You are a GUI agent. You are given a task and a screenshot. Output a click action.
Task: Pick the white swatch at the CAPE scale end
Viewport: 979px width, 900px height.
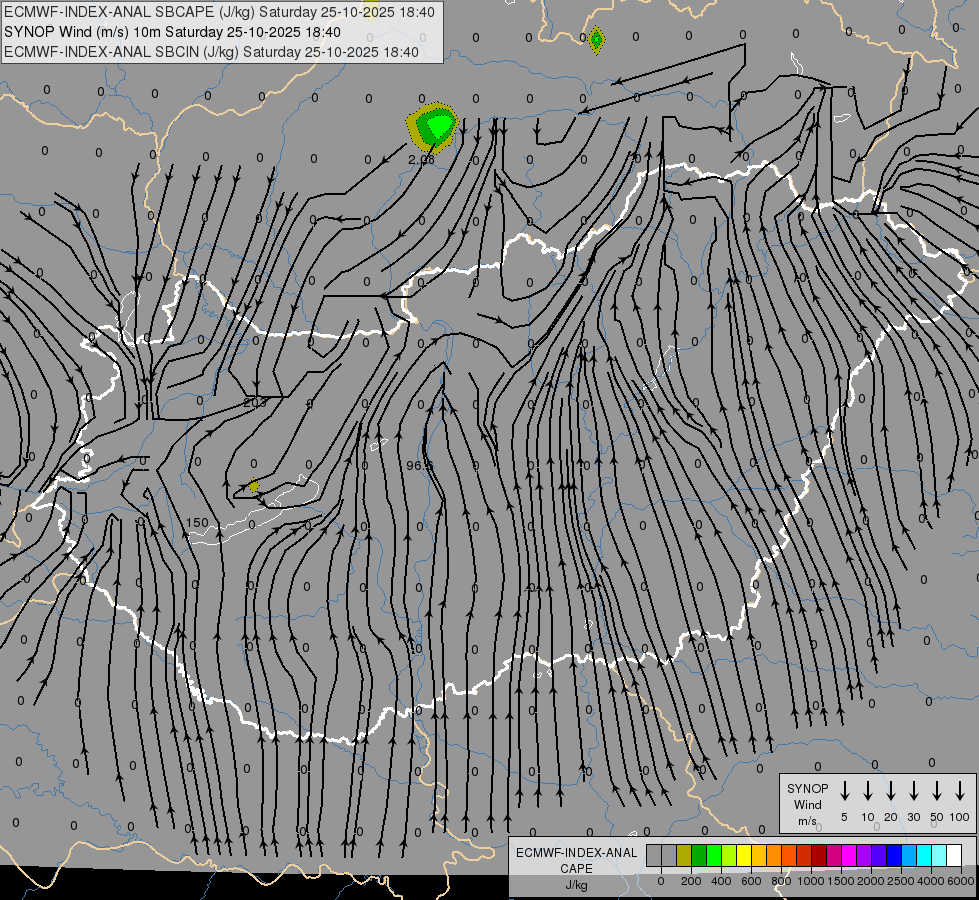click(955, 856)
